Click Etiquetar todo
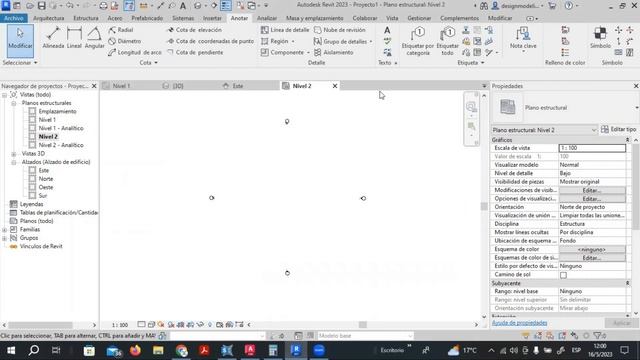This screenshot has width=640, height=360. (447, 41)
